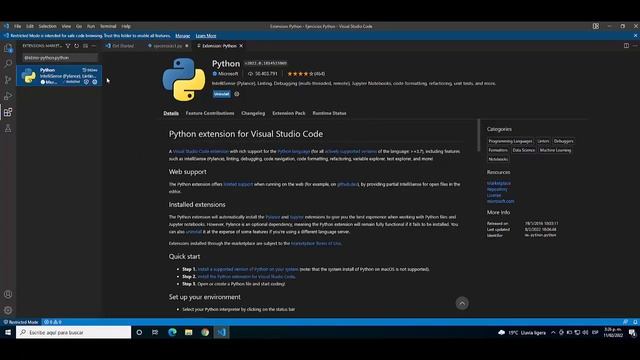Click the extensions search input field
Image resolution: width=640 pixels, height=360 pixels.
(x=60, y=58)
